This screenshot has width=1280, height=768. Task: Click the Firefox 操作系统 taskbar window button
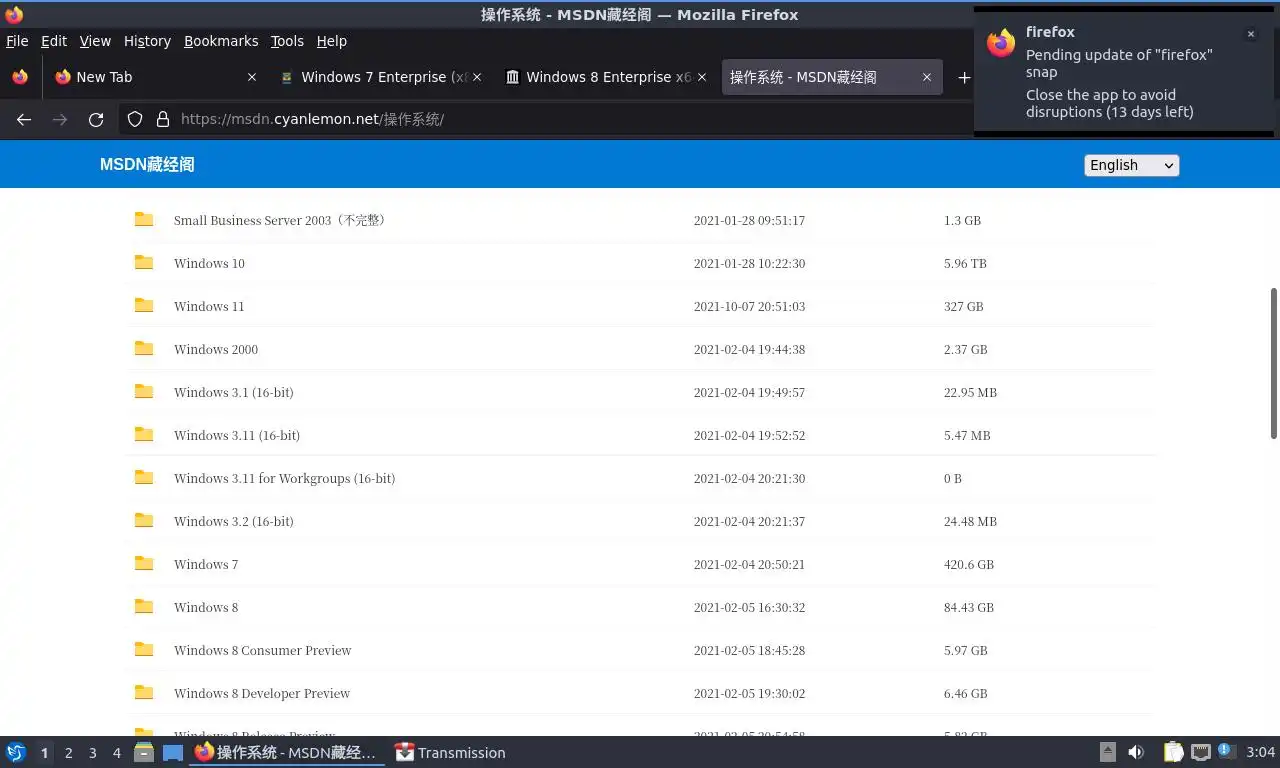[x=286, y=753]
